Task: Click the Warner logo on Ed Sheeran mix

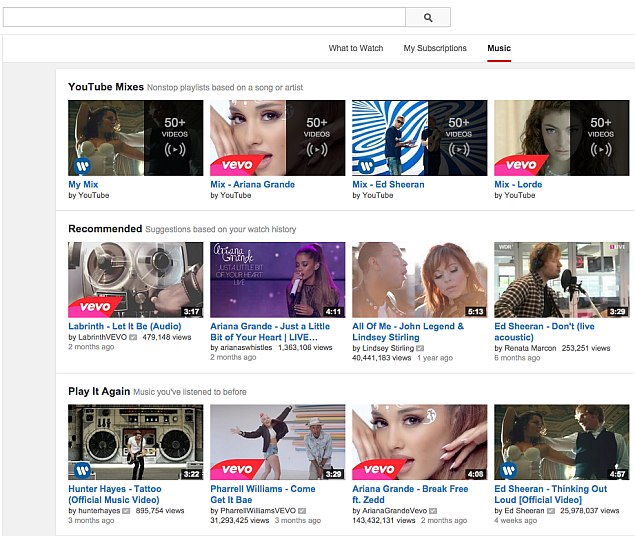Action: pos(367,165)
